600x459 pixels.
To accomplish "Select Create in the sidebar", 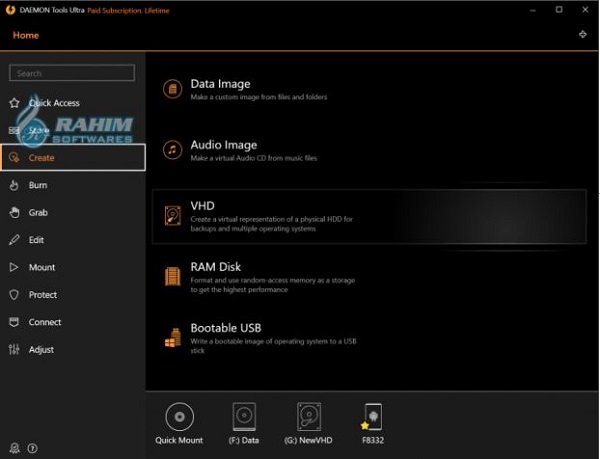I will pos(73,158).
